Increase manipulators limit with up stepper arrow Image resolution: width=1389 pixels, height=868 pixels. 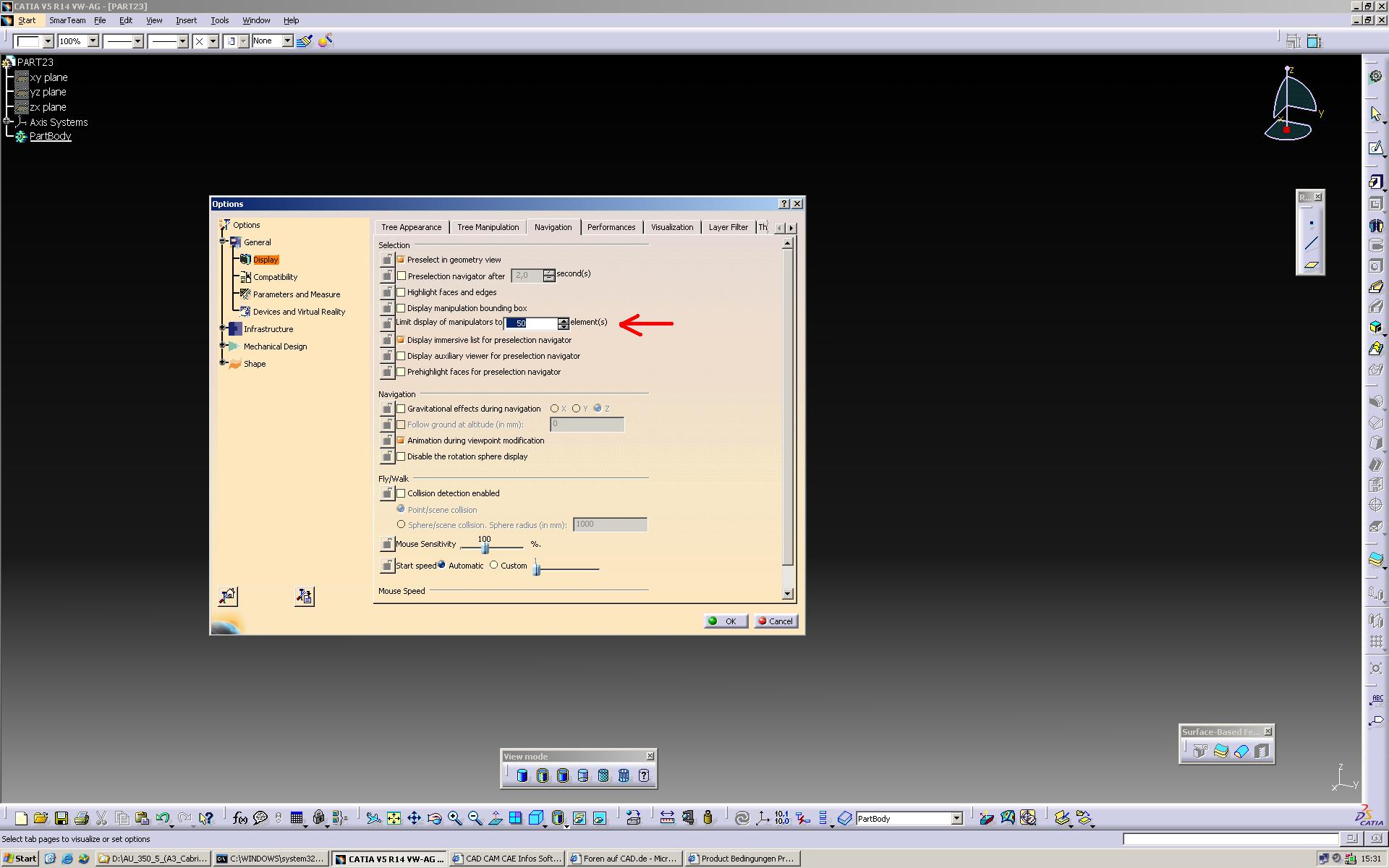564,320
